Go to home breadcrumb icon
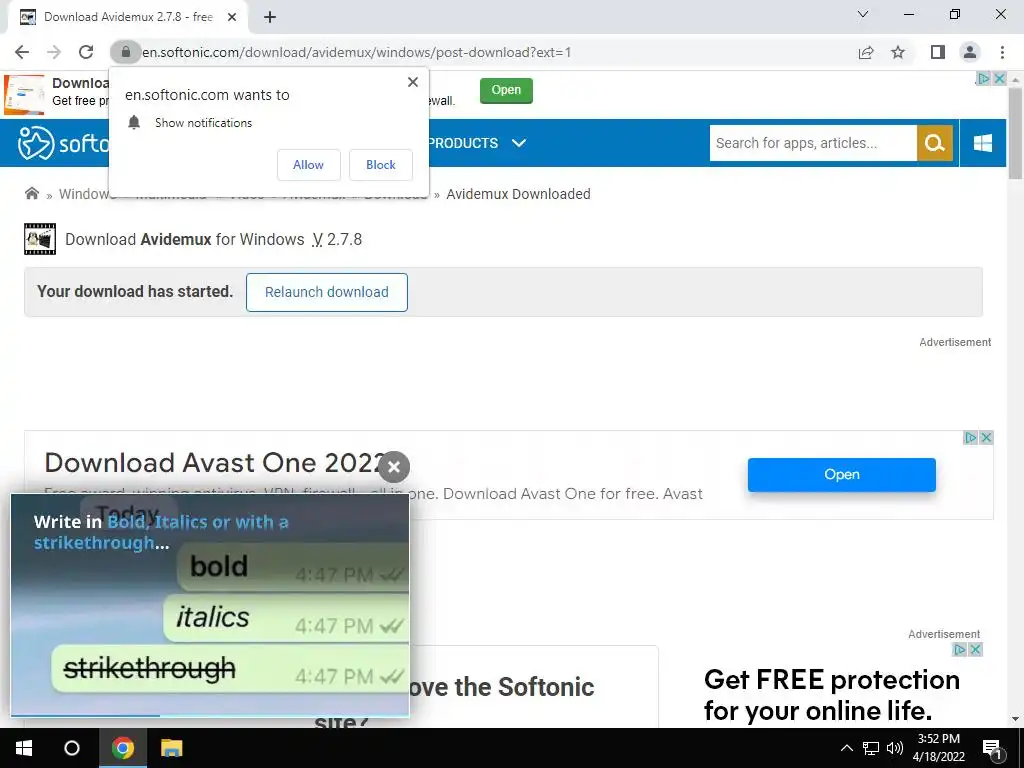The image size is (1024, 768). click(x=31, y=193)
